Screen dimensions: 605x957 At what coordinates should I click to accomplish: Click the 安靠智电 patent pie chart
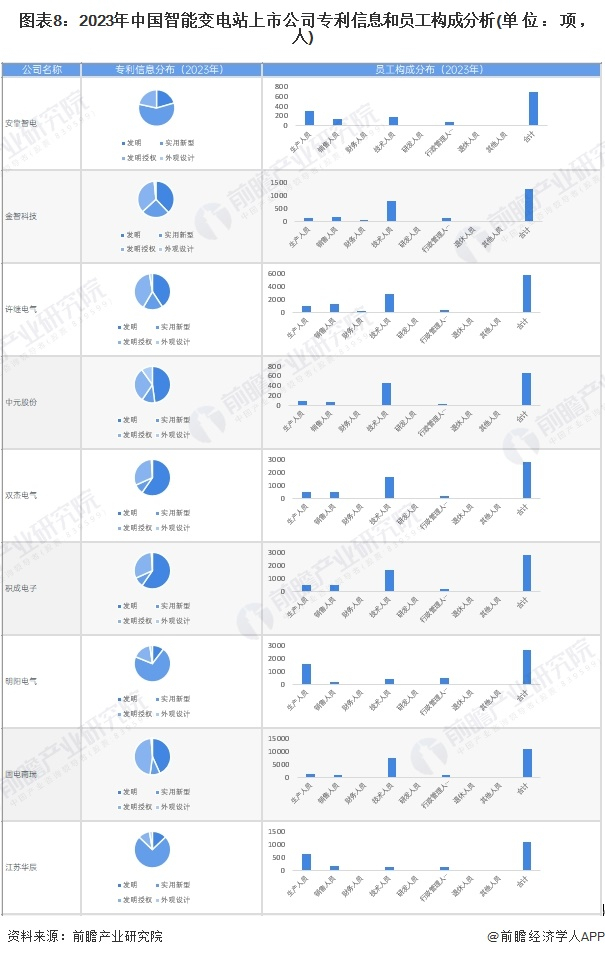pyautogui.click(x=155, y=107)
